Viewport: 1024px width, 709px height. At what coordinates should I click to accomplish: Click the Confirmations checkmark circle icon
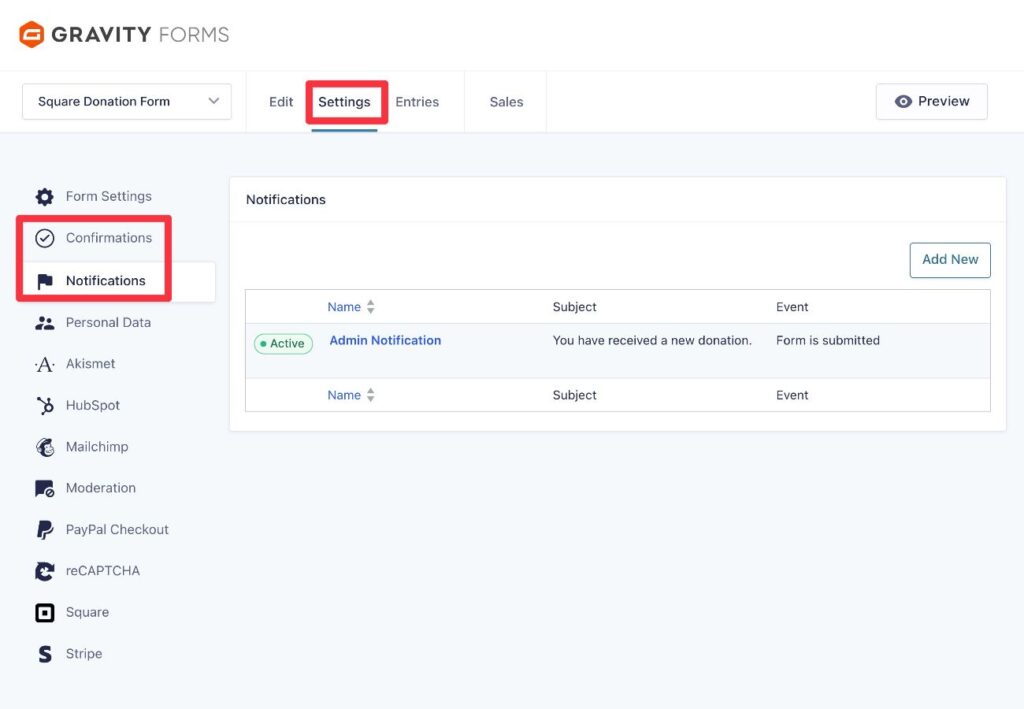44,238
